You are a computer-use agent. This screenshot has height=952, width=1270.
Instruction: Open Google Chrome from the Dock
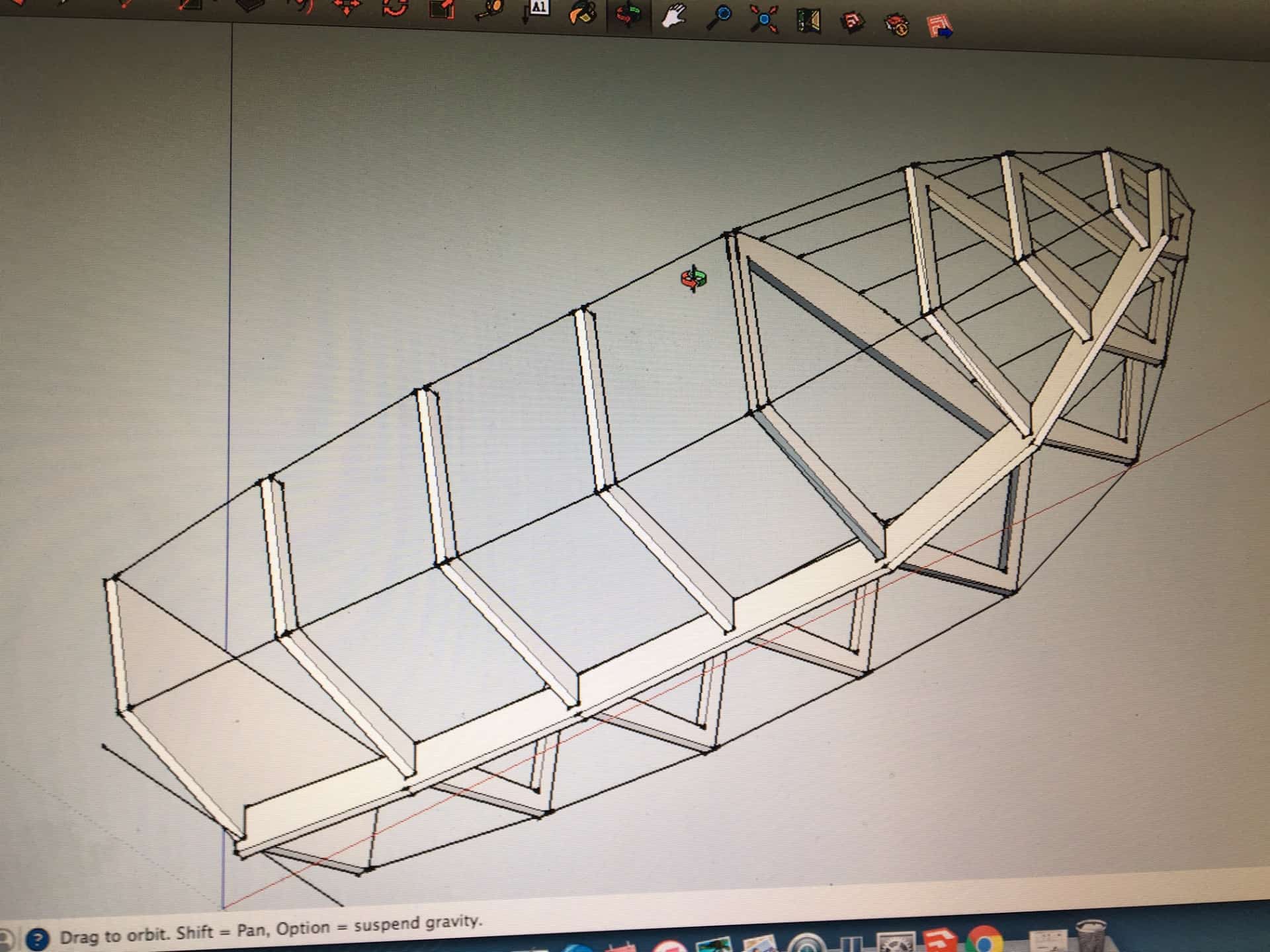984,940
